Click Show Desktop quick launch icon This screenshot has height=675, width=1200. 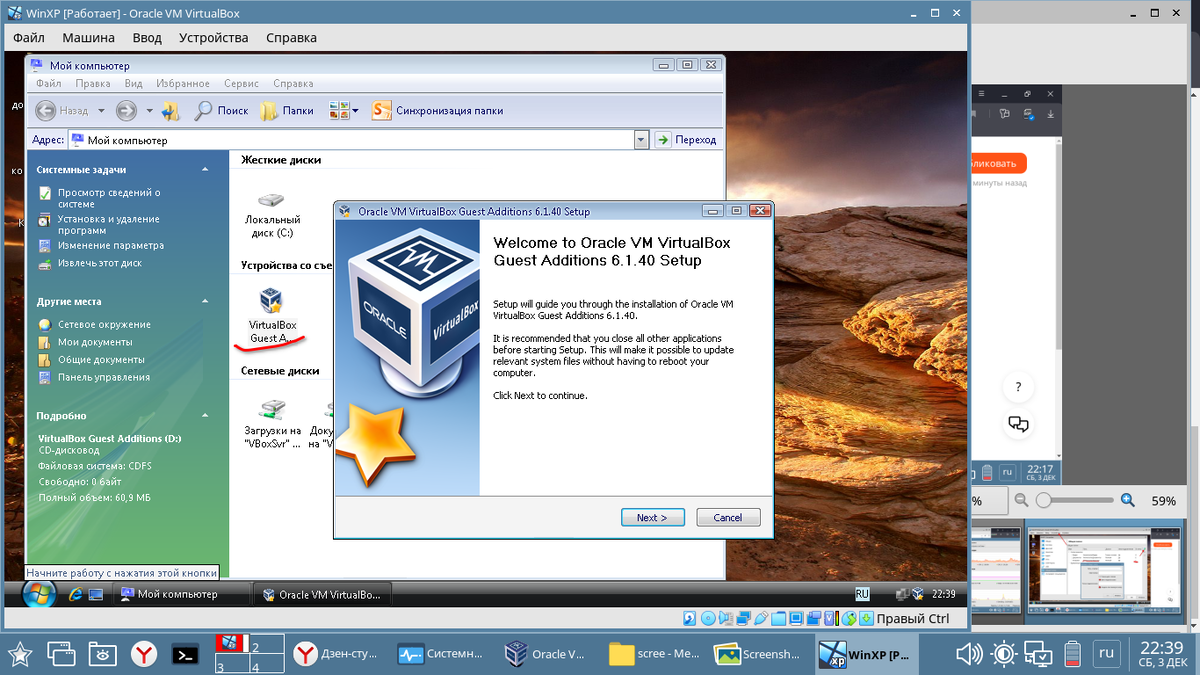pos(95,594)
